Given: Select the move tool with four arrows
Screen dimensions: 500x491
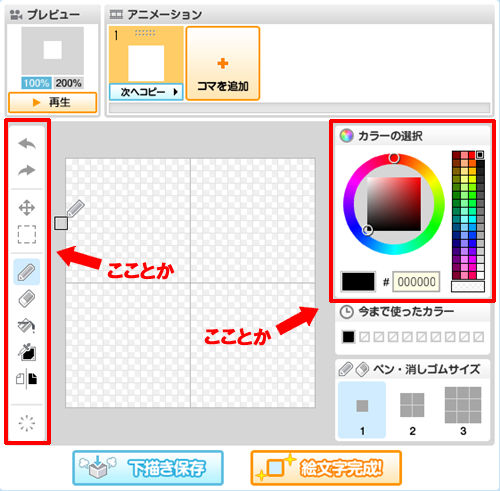Looking at the screenshot, I should [27, 208].
